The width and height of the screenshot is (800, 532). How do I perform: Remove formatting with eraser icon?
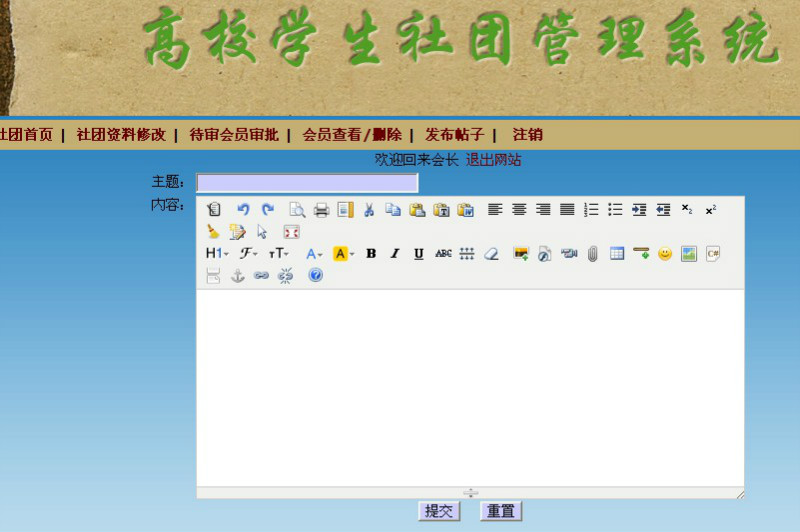[491, 254]
